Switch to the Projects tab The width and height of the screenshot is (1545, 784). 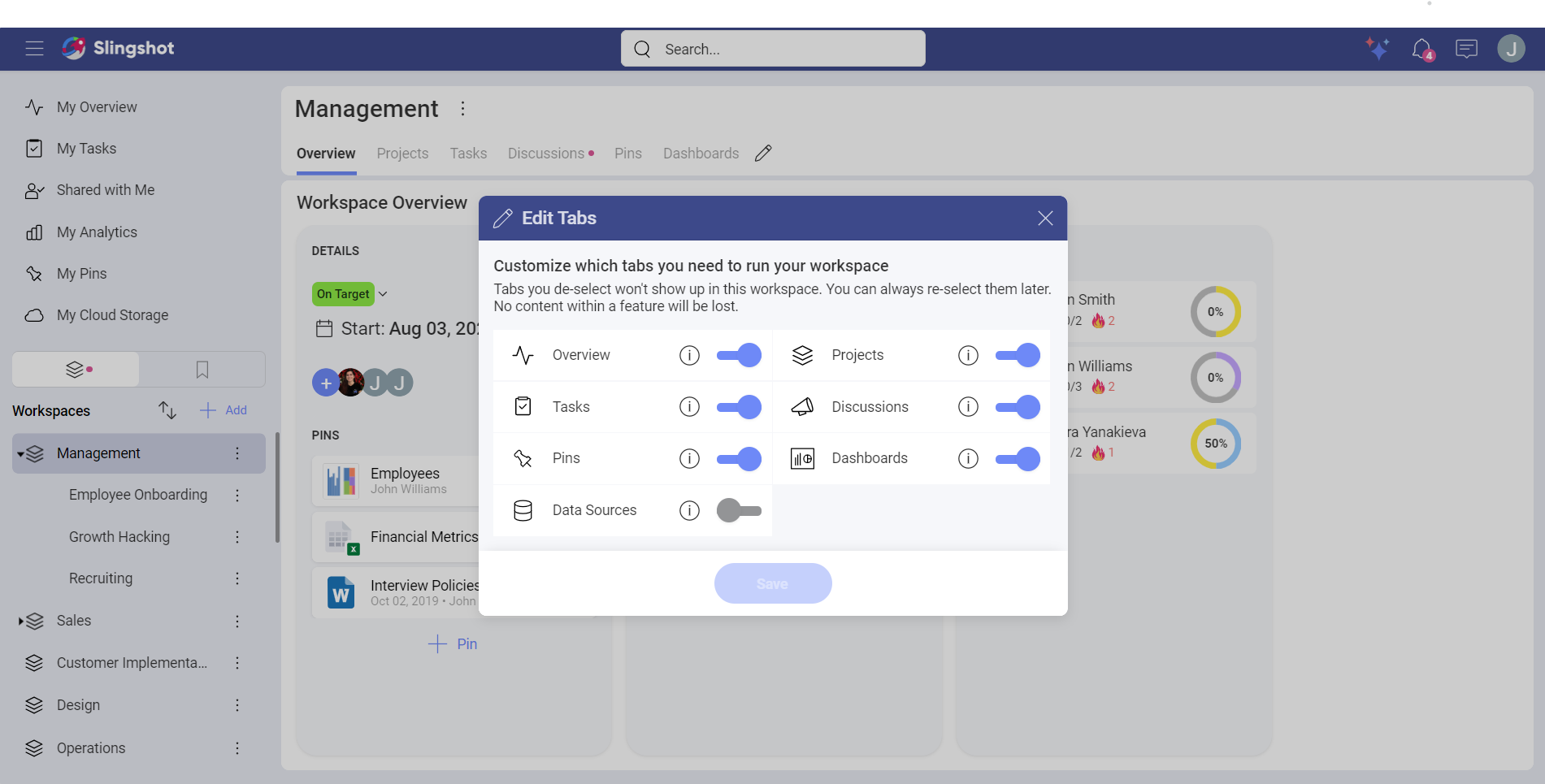pos(402,154)
